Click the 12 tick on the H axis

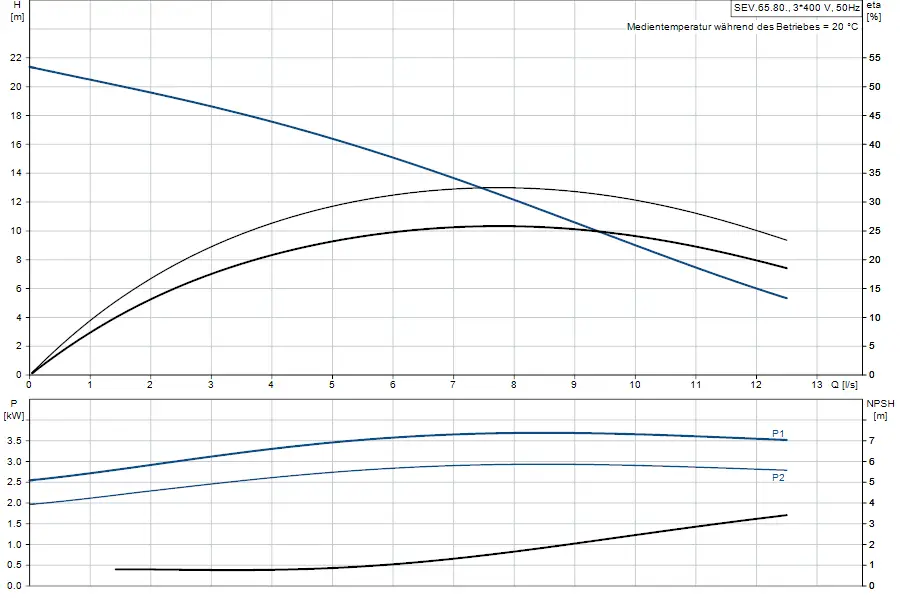click(x=15, y=202)
